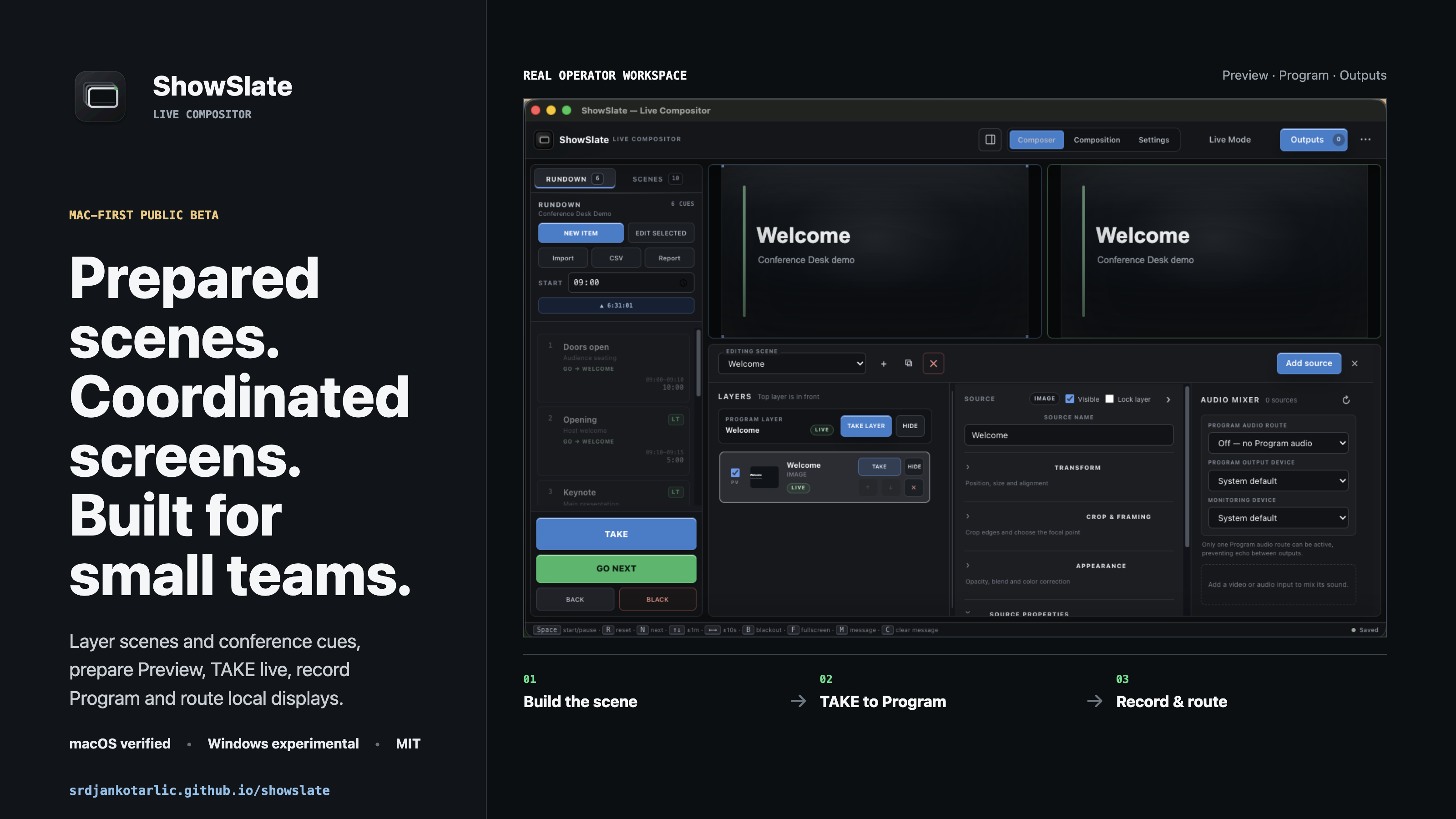Switch to the Composition tab
Viewport: 1456px width, 819px height.
pyautogui.click(x=1097, y=140)
